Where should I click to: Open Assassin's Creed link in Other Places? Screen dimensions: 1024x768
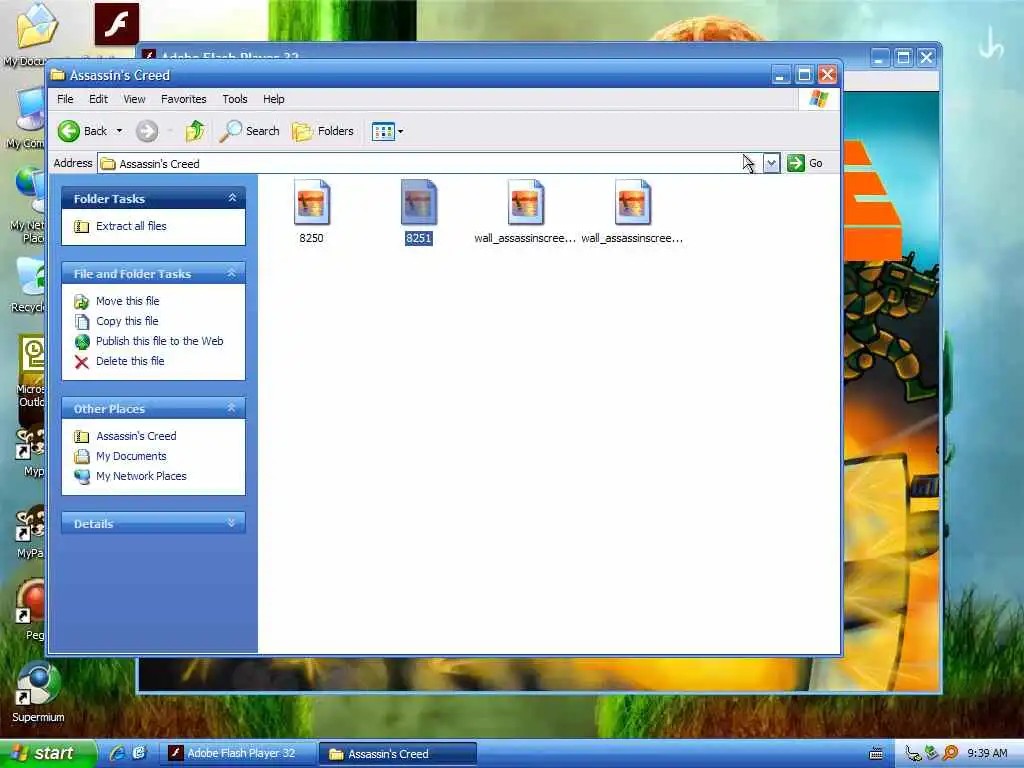(136, 436)
